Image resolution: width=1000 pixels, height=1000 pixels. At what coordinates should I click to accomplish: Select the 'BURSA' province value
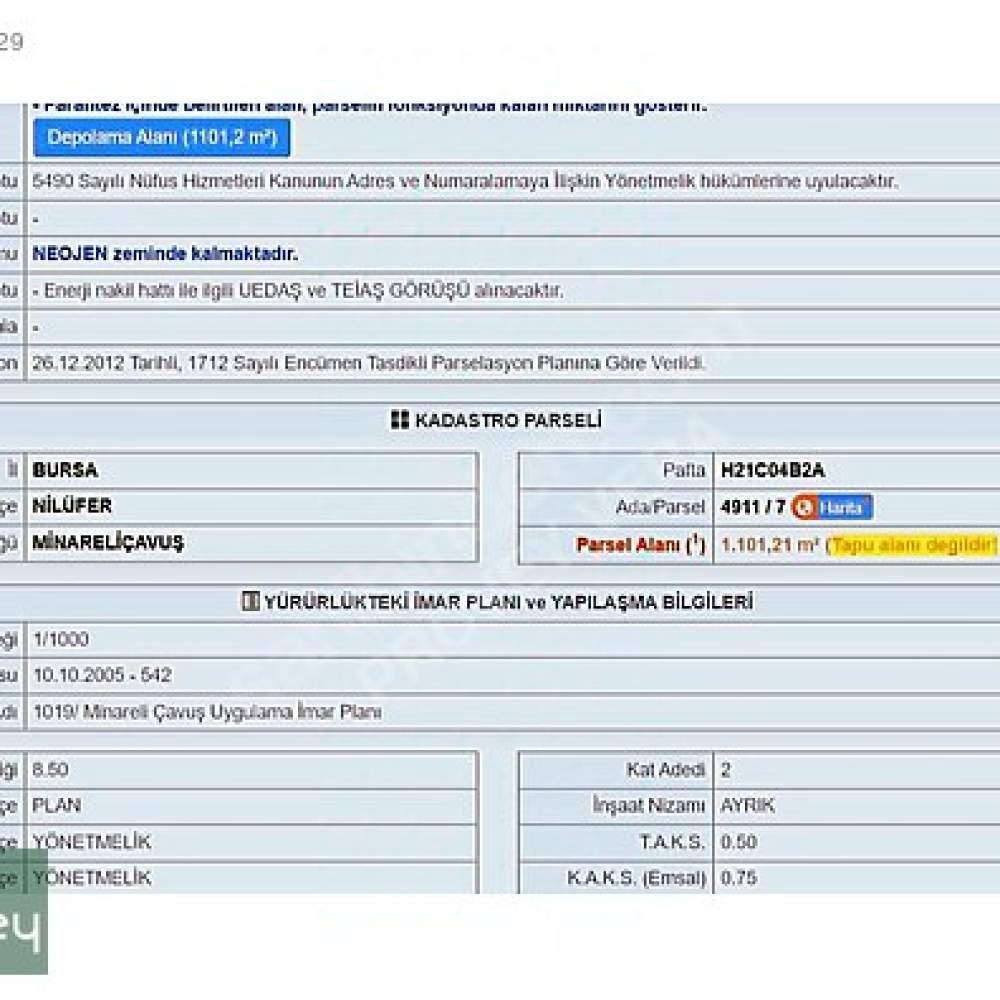65,470
